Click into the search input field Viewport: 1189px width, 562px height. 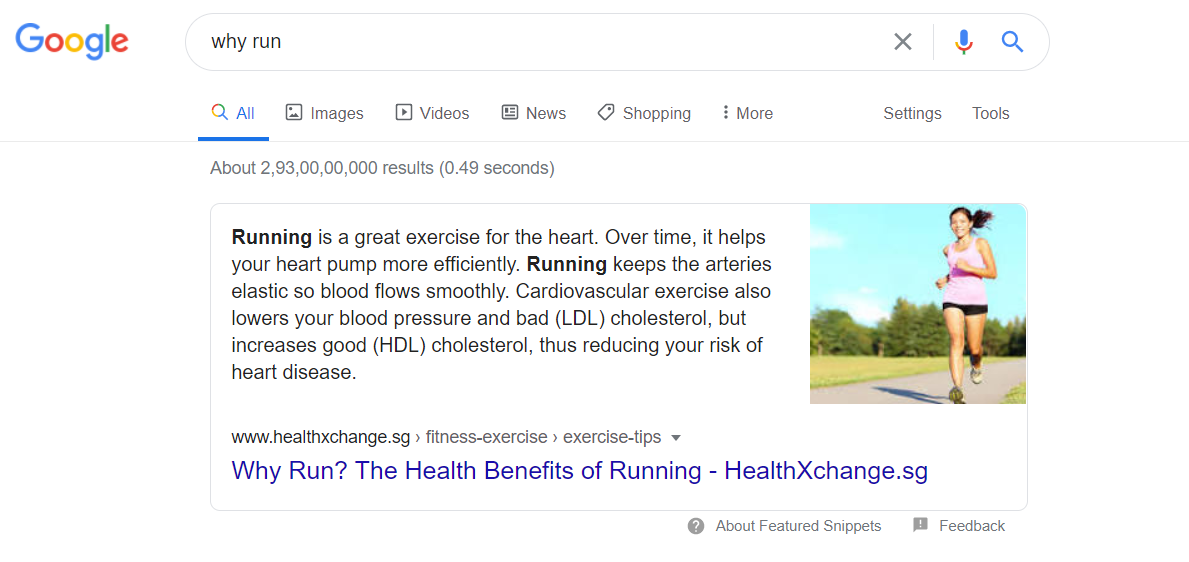(x=540, y=42)
